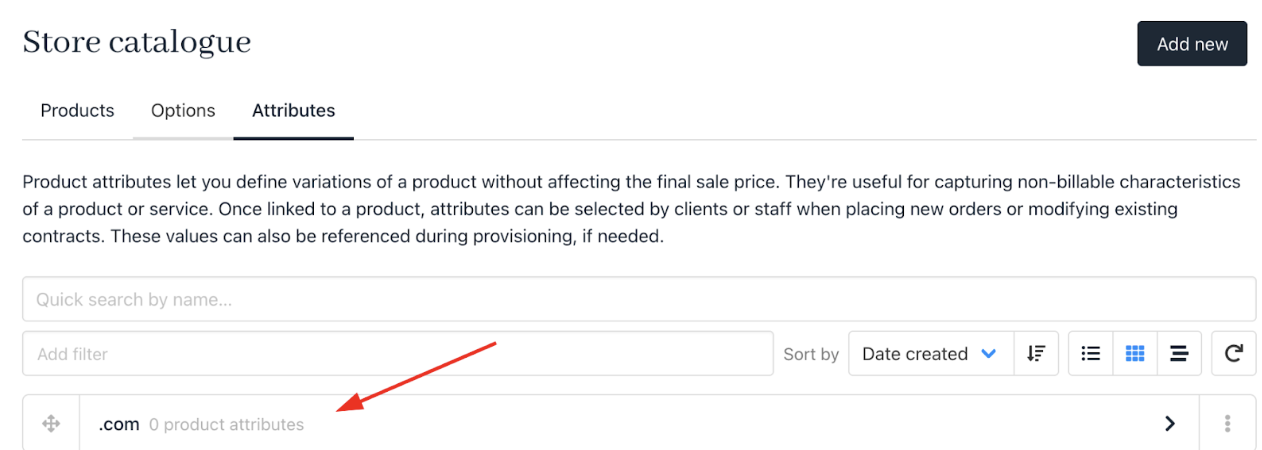Click the 0 product attributes label

tap(227, 425)
